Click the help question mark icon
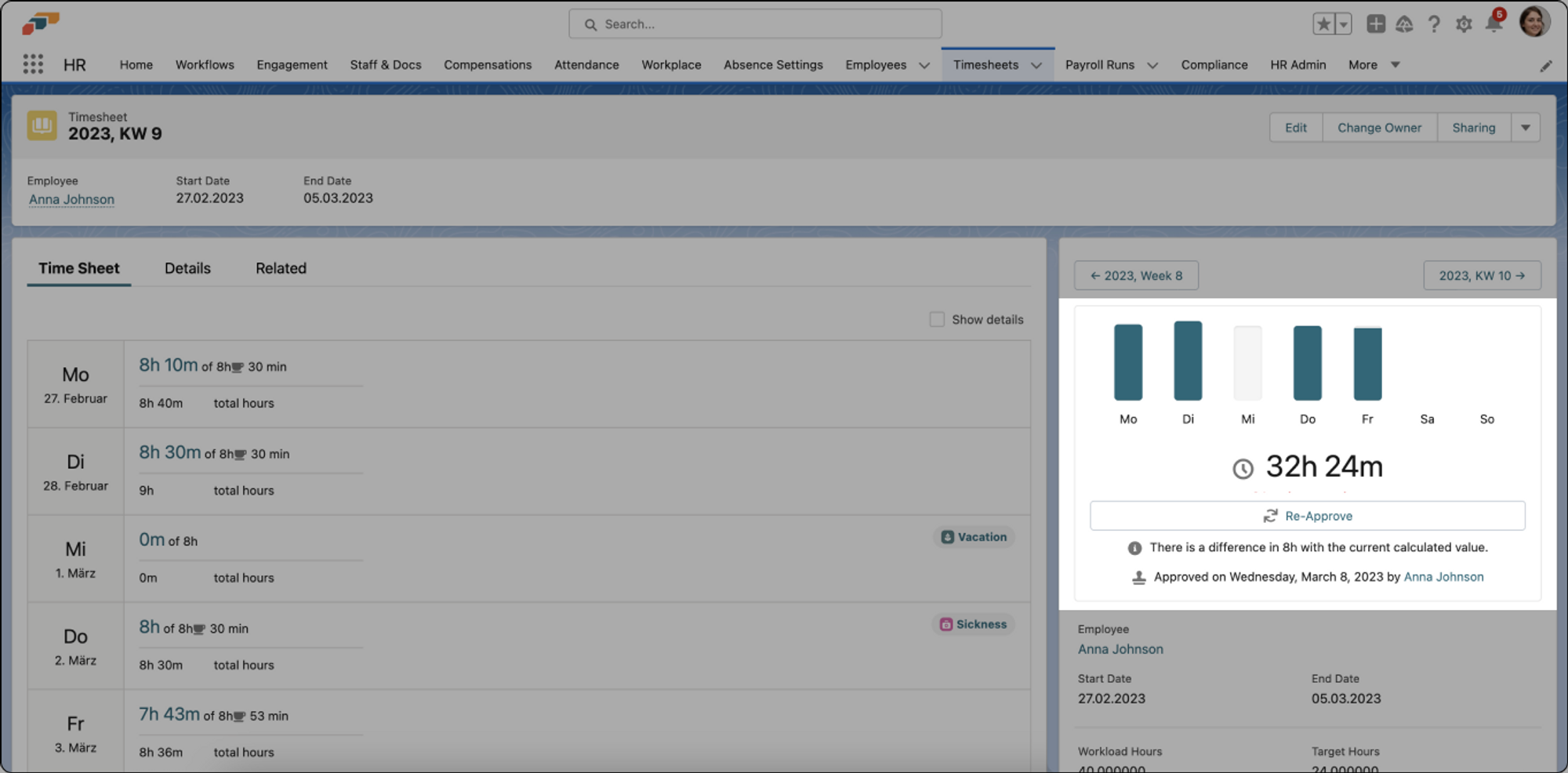 [x=1434, y=24]
